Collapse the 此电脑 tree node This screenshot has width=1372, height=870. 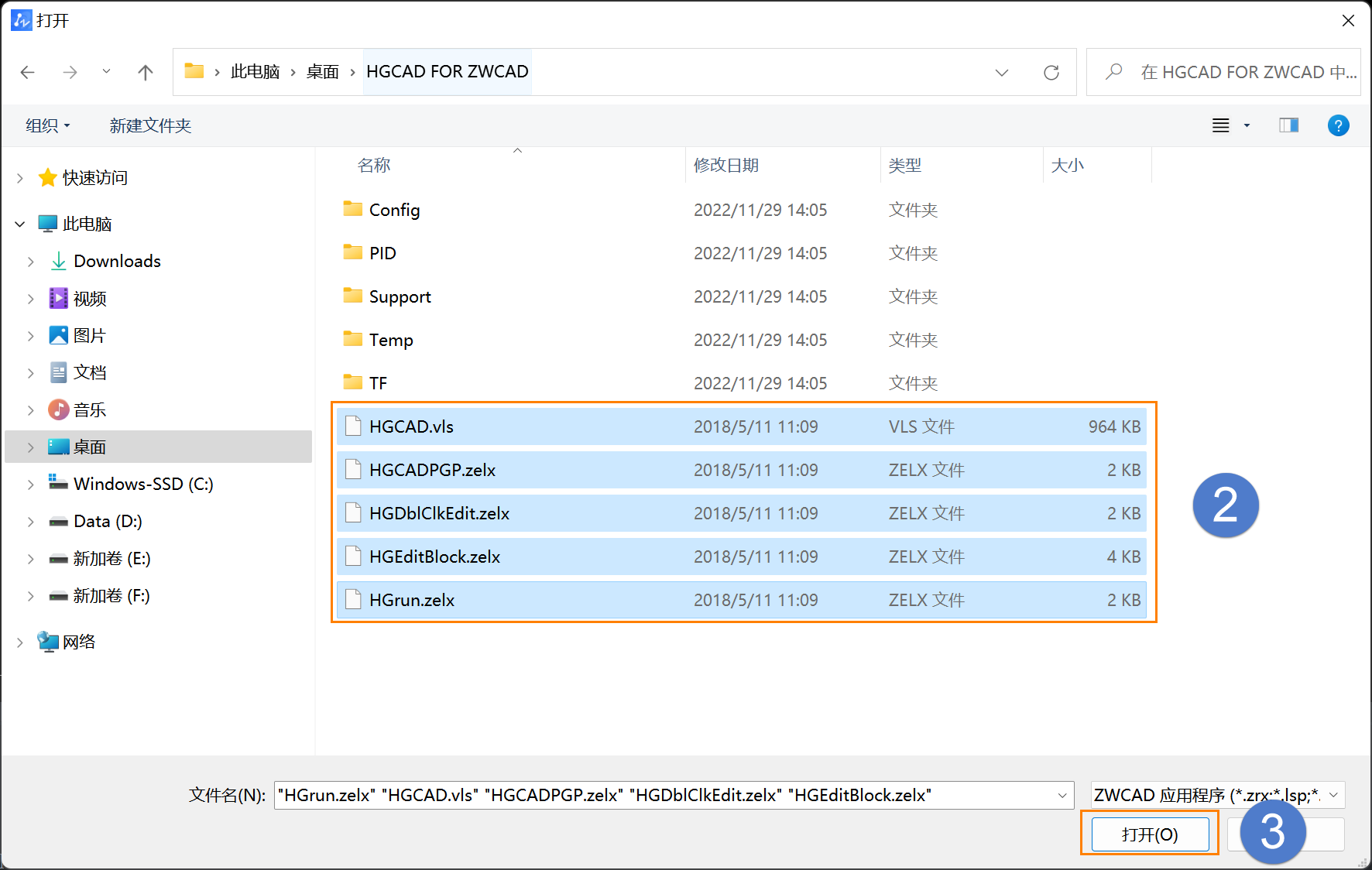pos(20,224)
